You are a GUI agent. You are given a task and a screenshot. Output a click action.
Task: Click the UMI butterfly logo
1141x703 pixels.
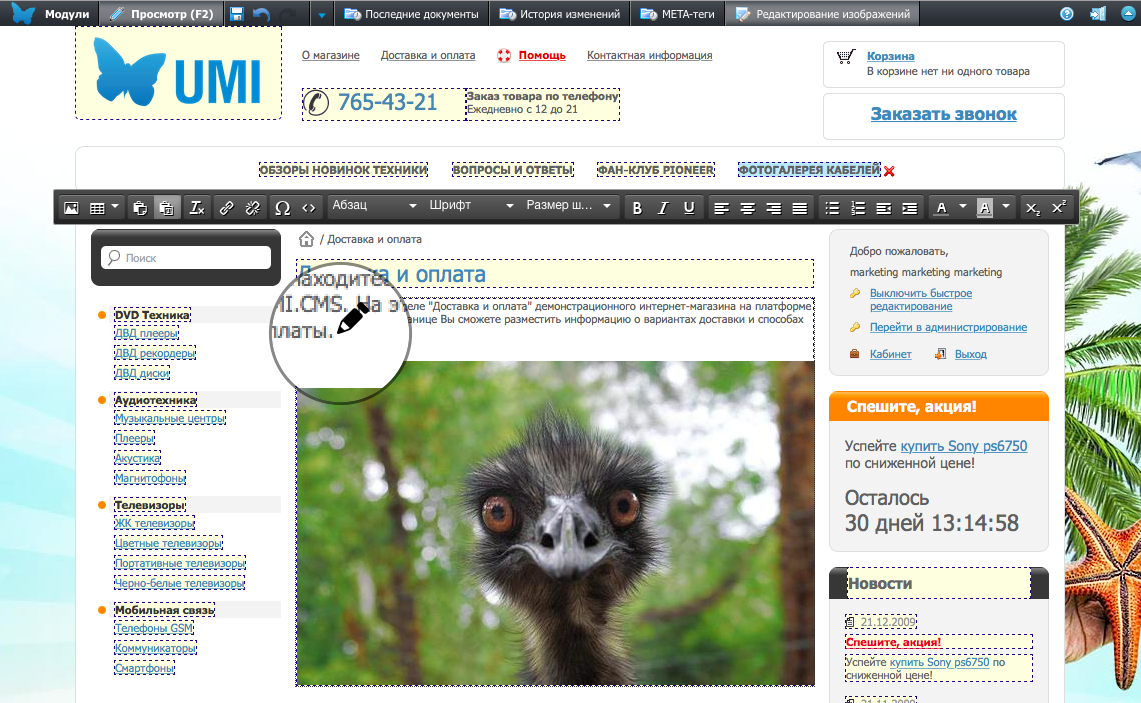click(x=178, y=73)
